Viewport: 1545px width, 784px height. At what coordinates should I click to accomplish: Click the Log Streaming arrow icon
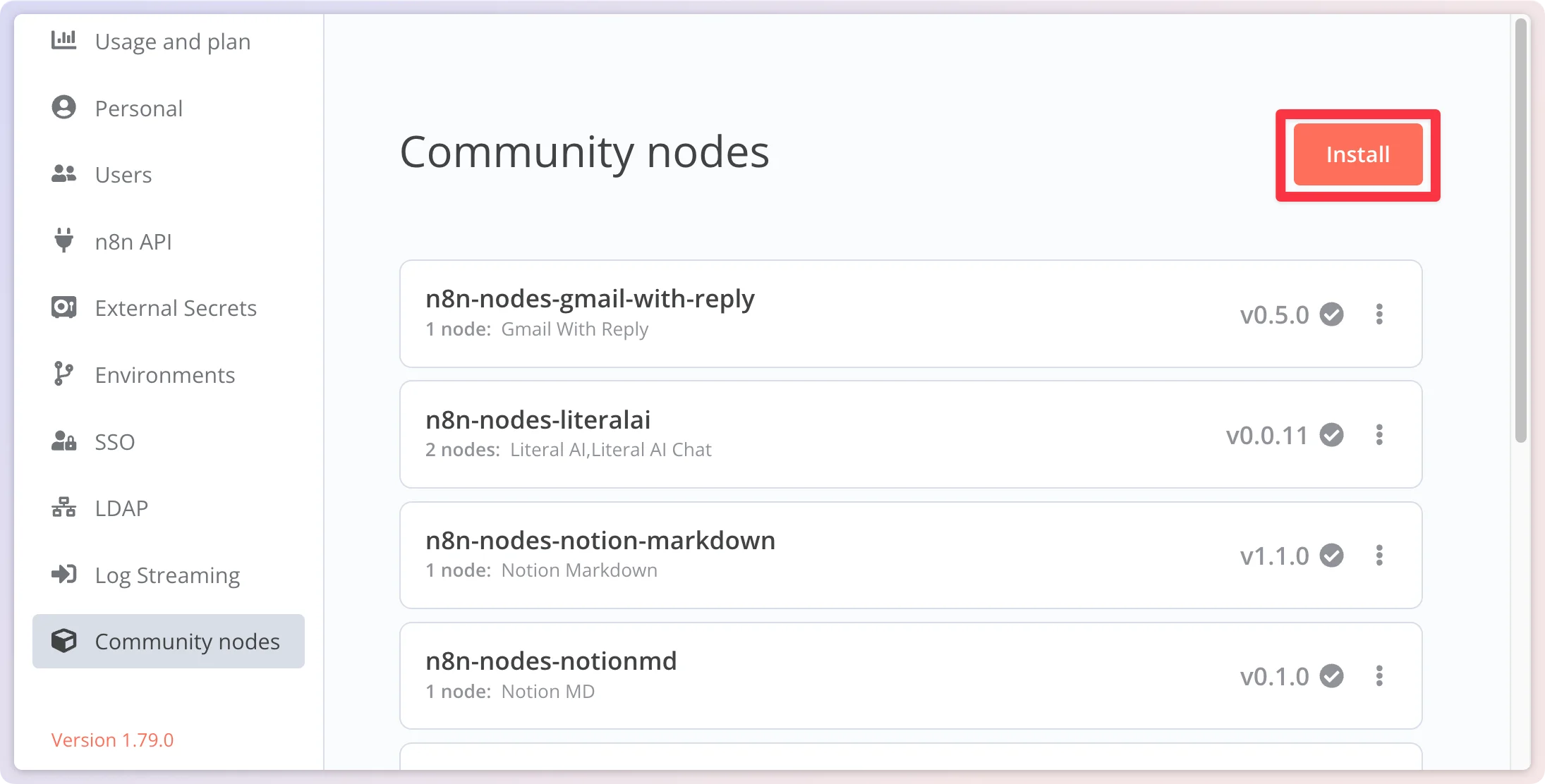point(64,575)
